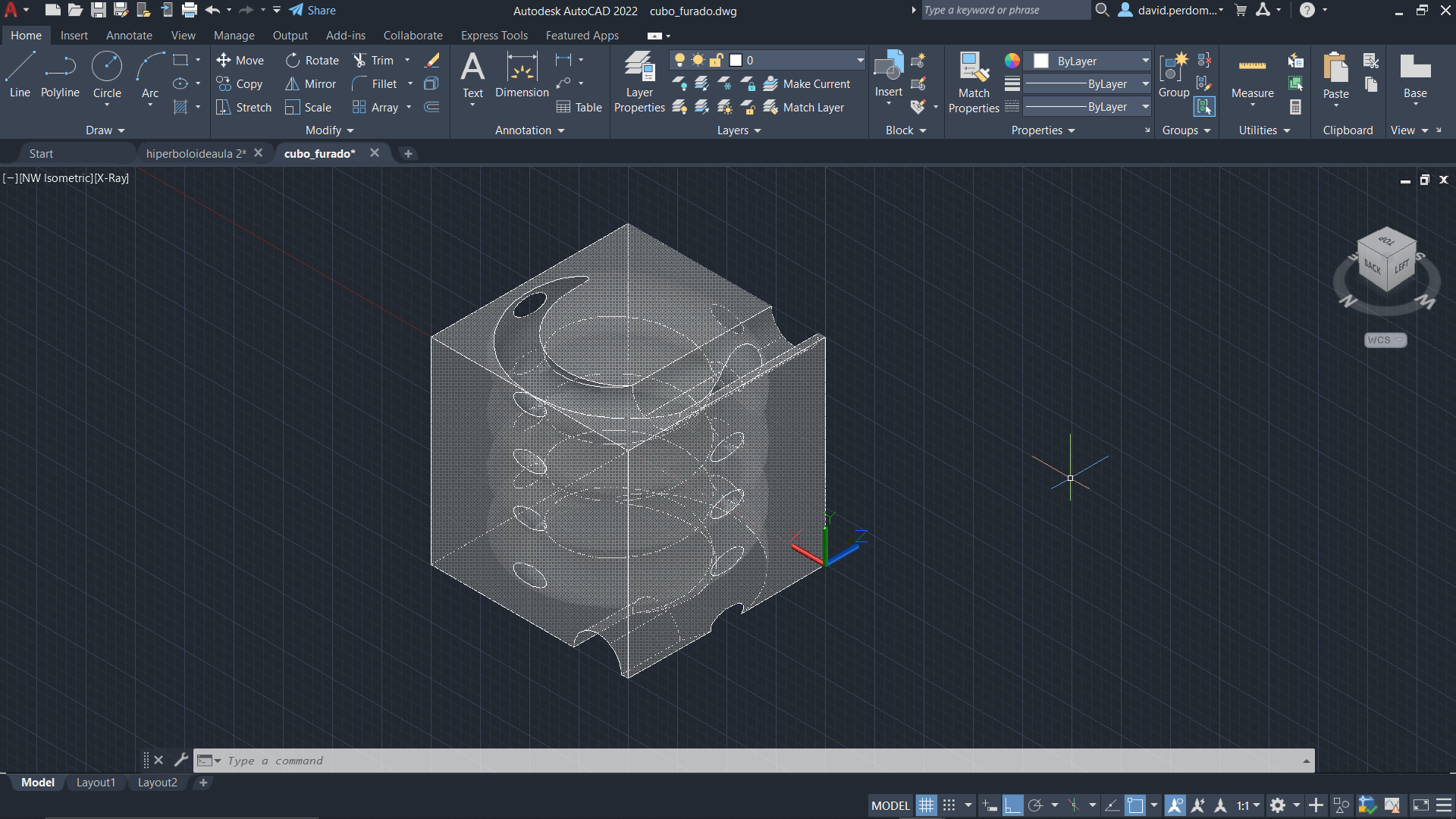This screenshot has height=819, width=1456.
Task: Open the WCS coordinate system dropdown
Action: (x=1385, y=340)
